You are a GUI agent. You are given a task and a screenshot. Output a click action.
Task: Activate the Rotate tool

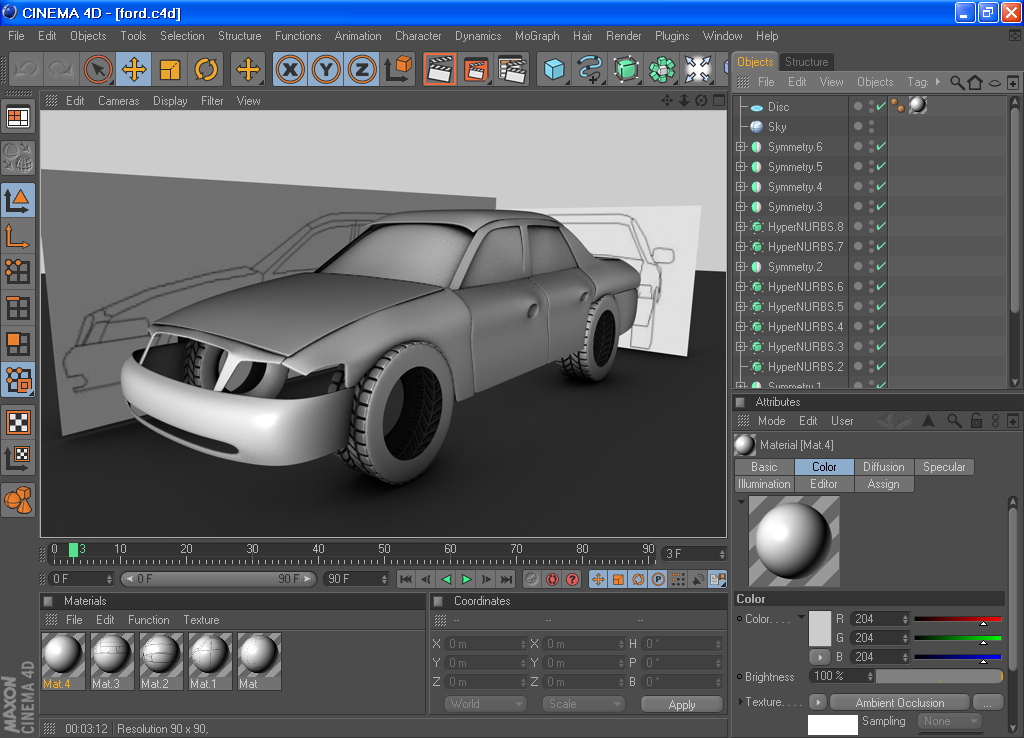[206, 69]
